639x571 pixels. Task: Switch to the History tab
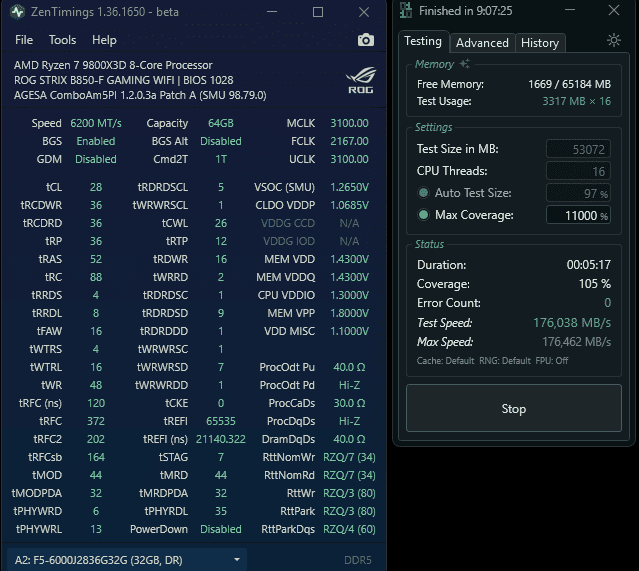[540, 43]
